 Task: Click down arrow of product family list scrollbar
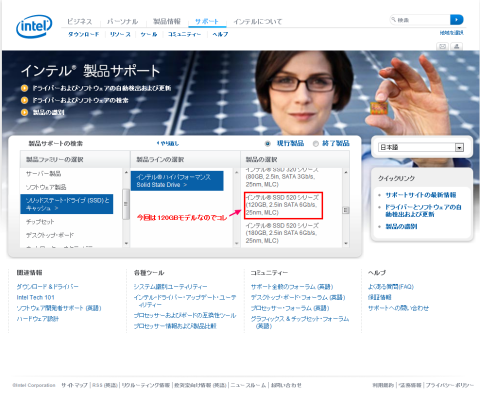pos(126,243)
